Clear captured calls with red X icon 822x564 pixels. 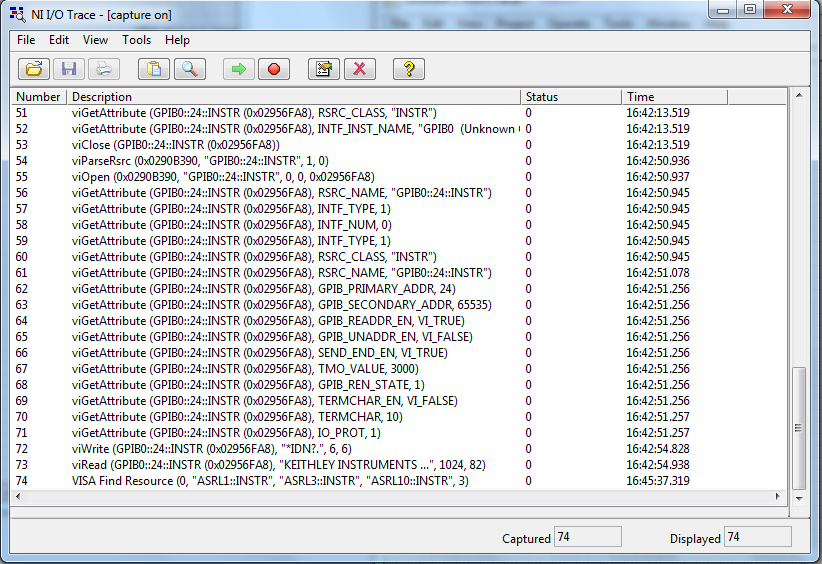pyautogui.click(x=360, y=69)
